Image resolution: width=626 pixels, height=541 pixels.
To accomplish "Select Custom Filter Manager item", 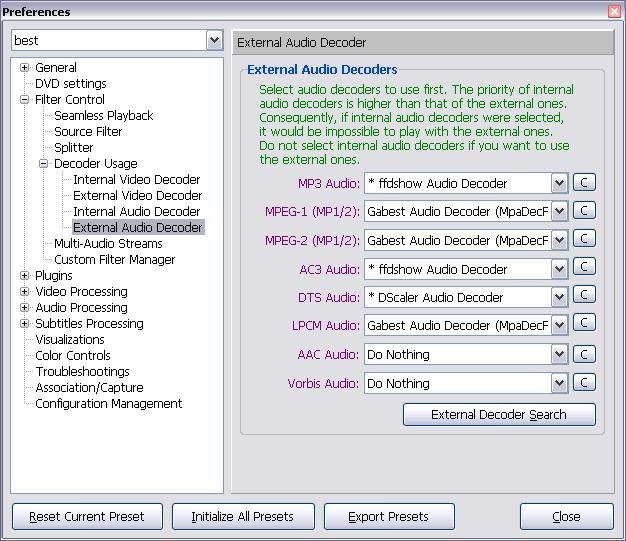I will 114,260.
